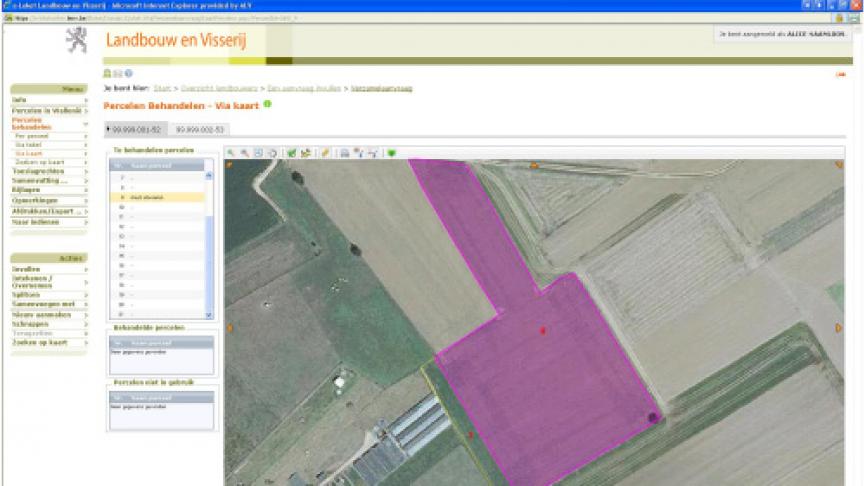Click the green help icon beside page title
864x486 pixels.
coord(268,104)
